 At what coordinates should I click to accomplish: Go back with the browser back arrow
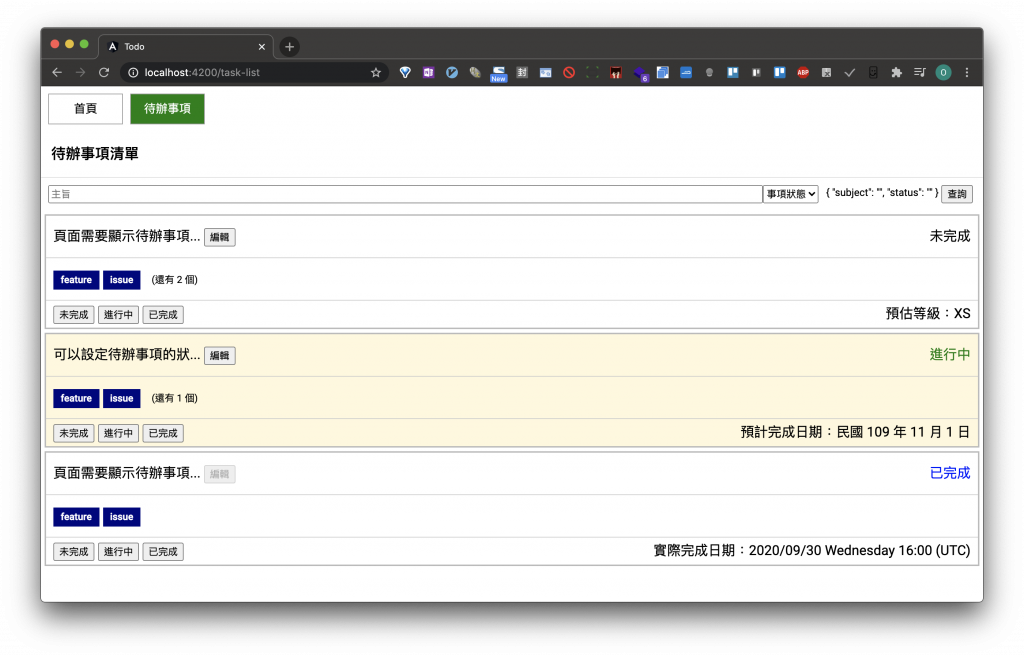[57, 73]
